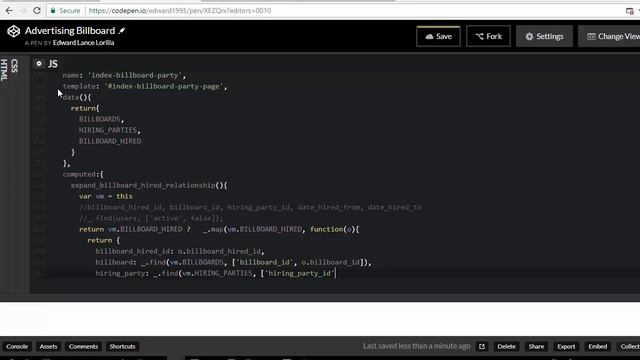Click the 'data(){' code line
Screen dimensions: 640x360
coord(77,98)
